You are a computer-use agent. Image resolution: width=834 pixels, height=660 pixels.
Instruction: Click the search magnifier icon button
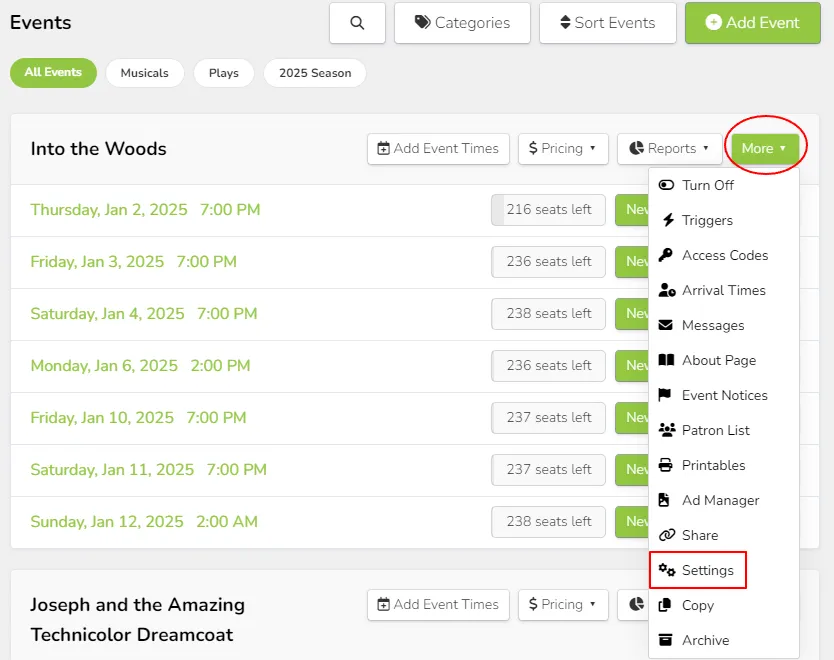tap(357, 23)
